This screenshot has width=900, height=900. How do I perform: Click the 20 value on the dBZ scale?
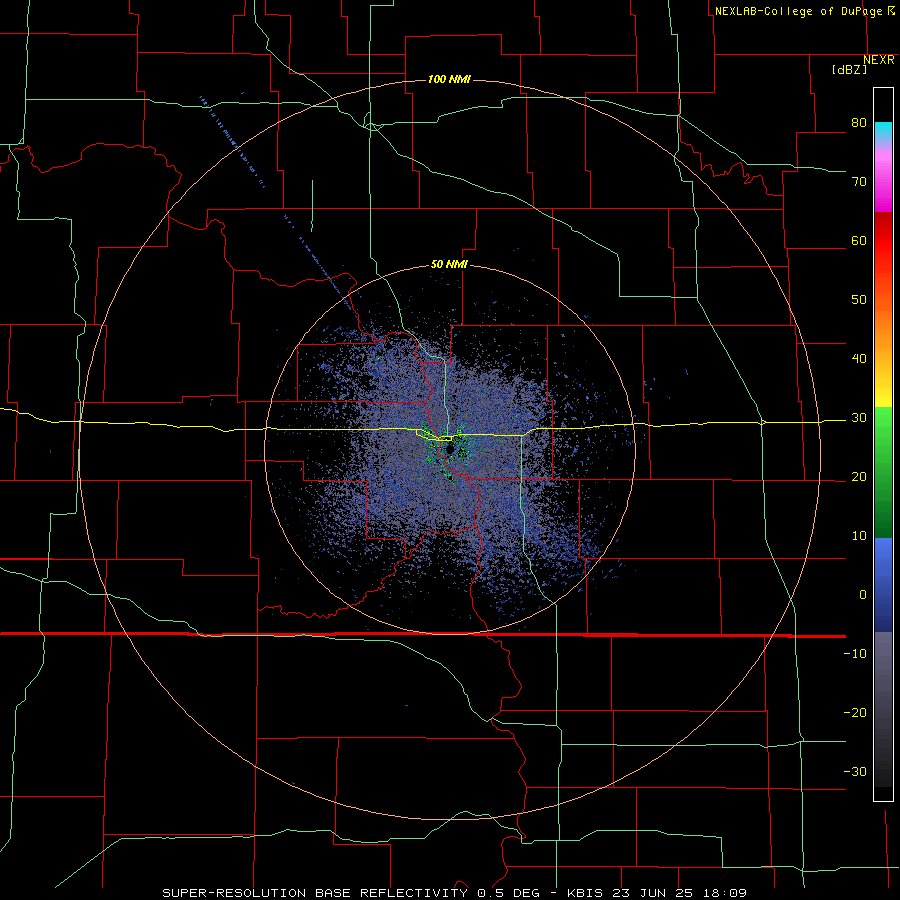(859, 476)
